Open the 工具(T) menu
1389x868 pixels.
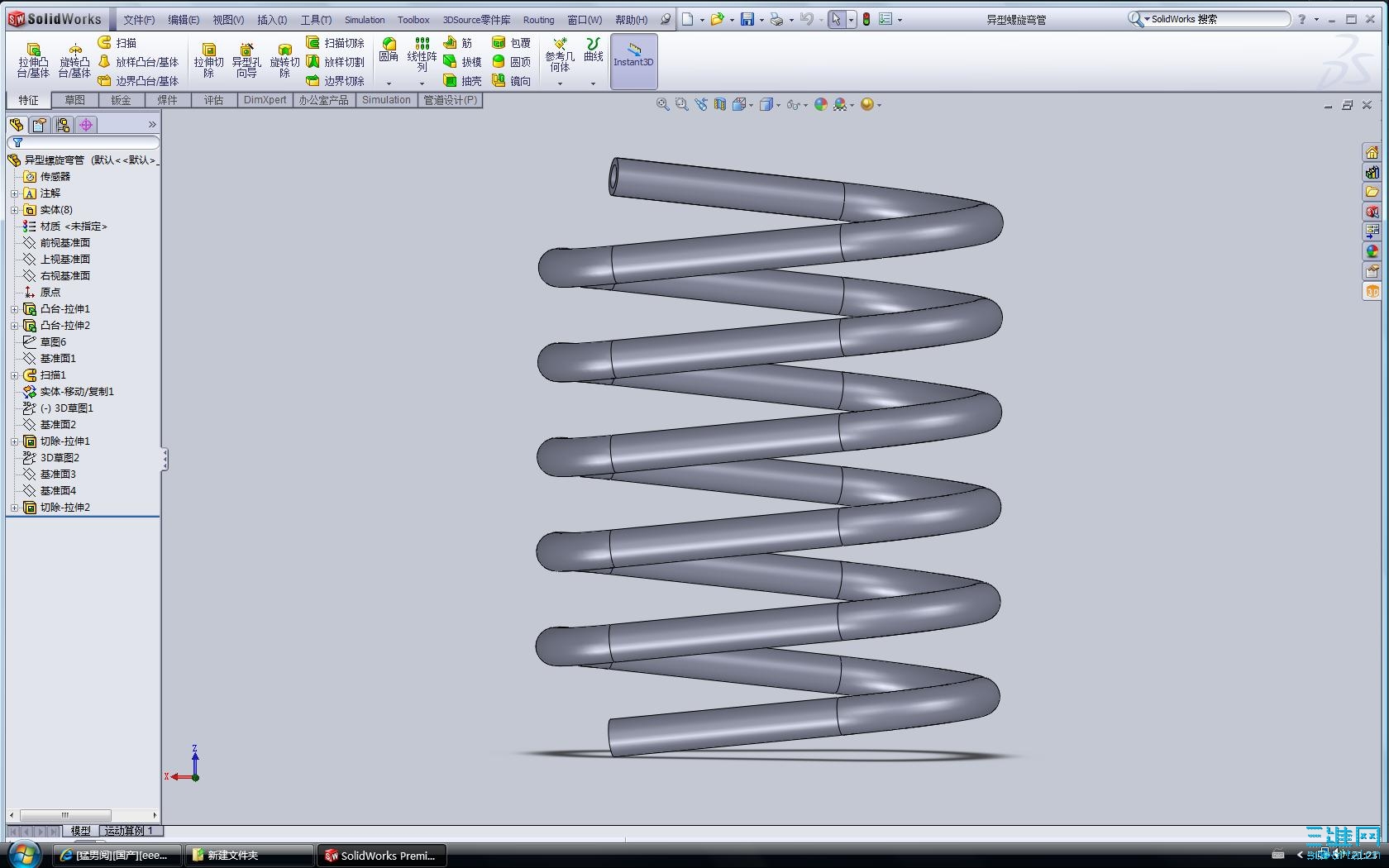coord(316,20)
